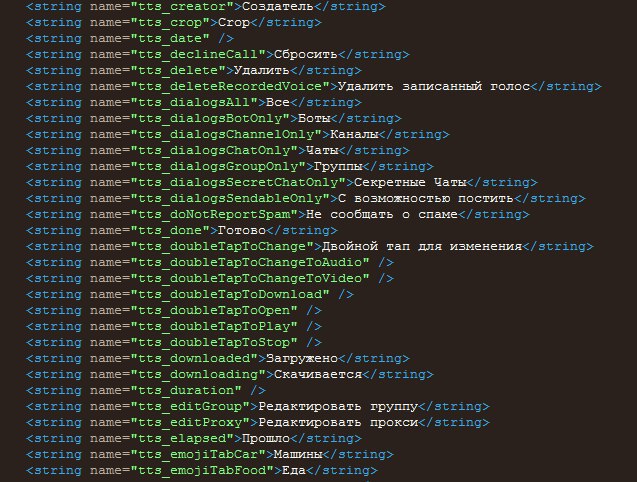Image resolution: width=637 pixels, height=482 pixels.
Task: Click the name "tts_deleteRecordedVoice"
Action: pyautogui.click(x=230, y=87)
